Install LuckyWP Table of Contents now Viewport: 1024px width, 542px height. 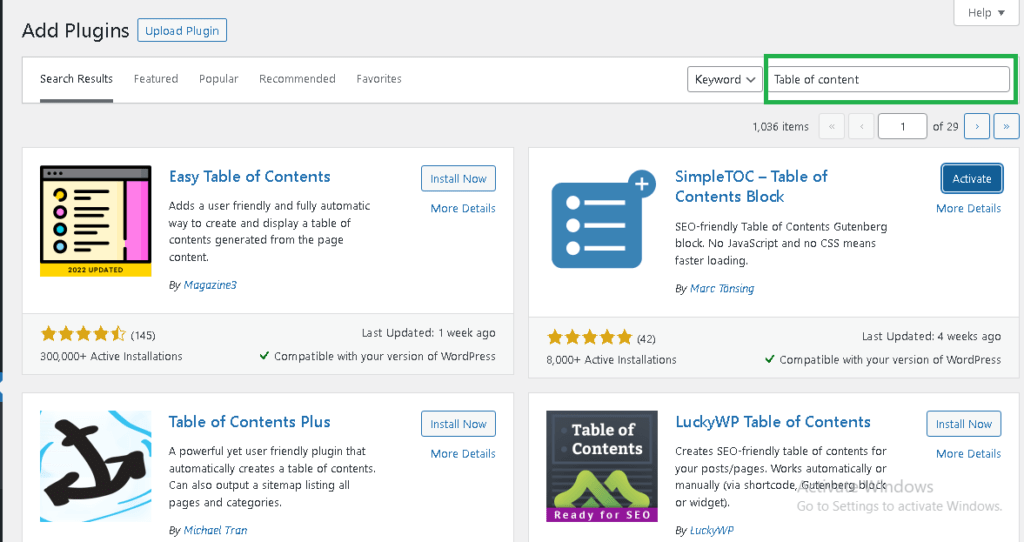click(x=964, y=424)
